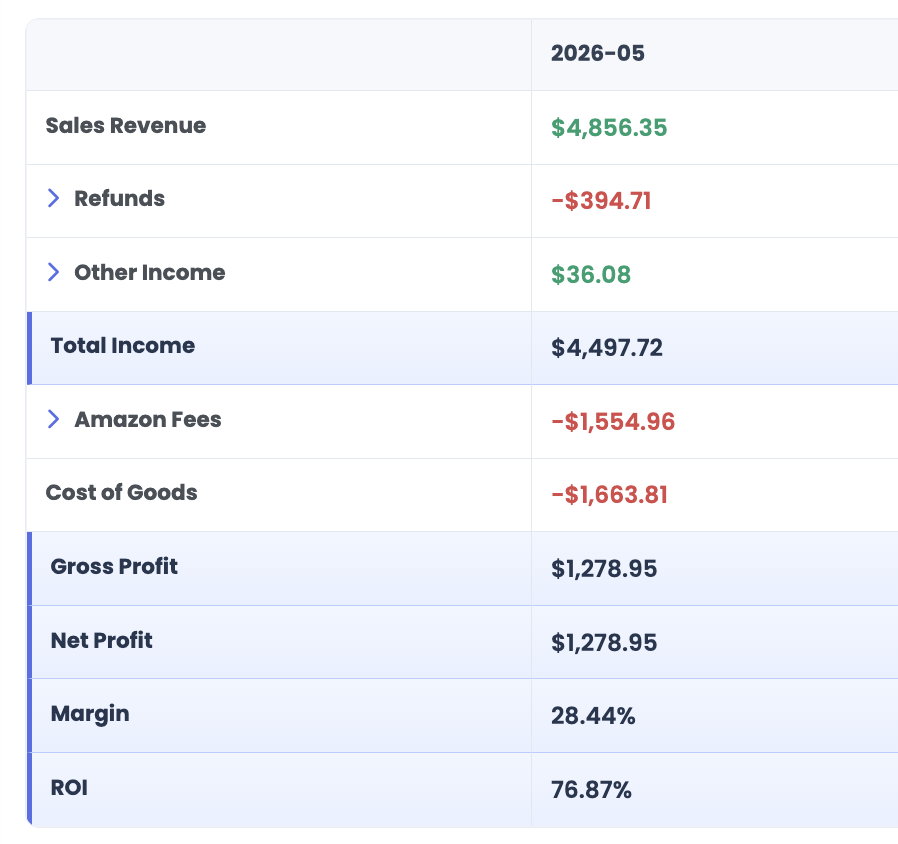Click the ROI row label

pyautogui.click(x=69, y=787)
